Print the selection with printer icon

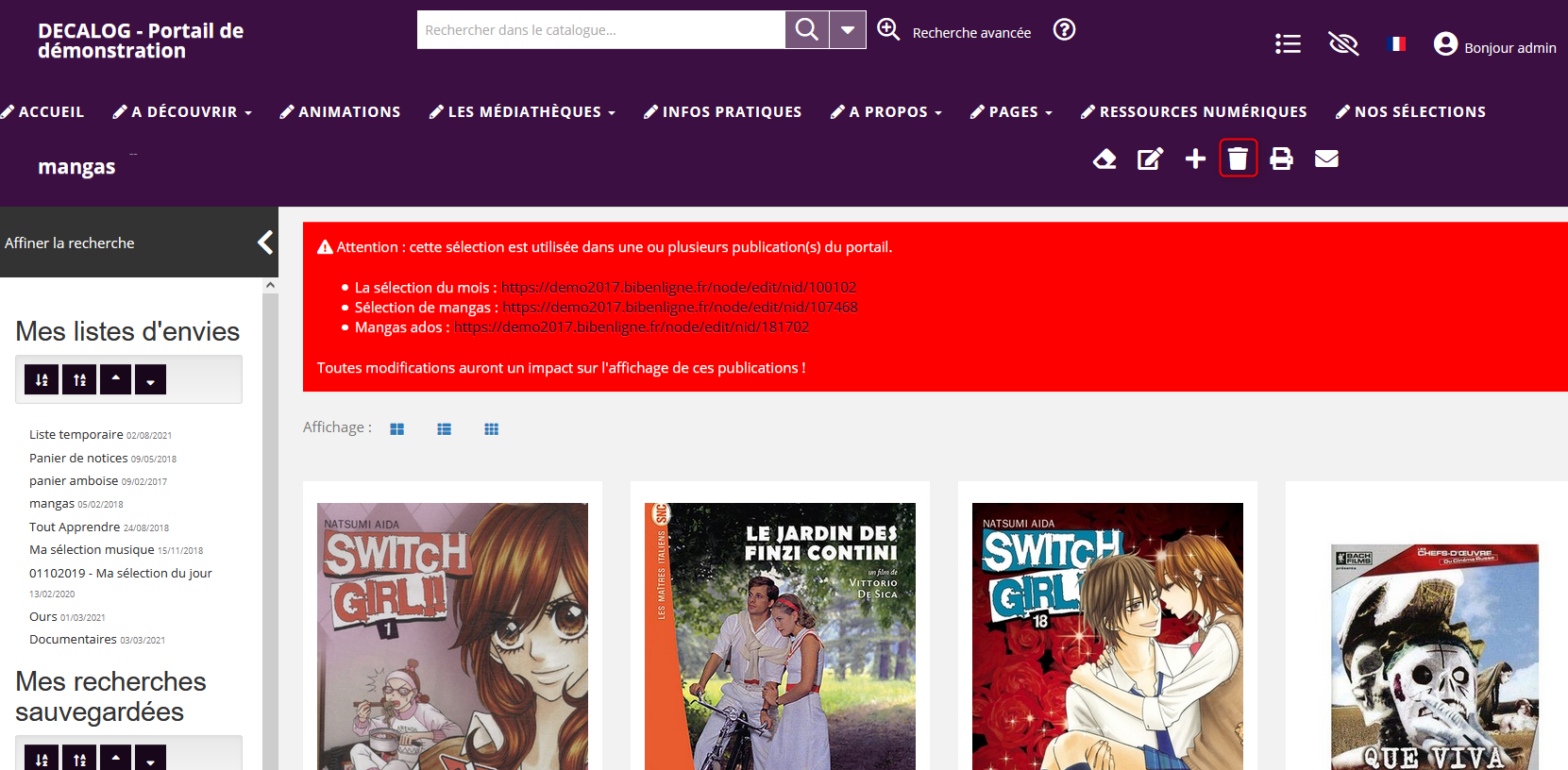(1281, 159)
